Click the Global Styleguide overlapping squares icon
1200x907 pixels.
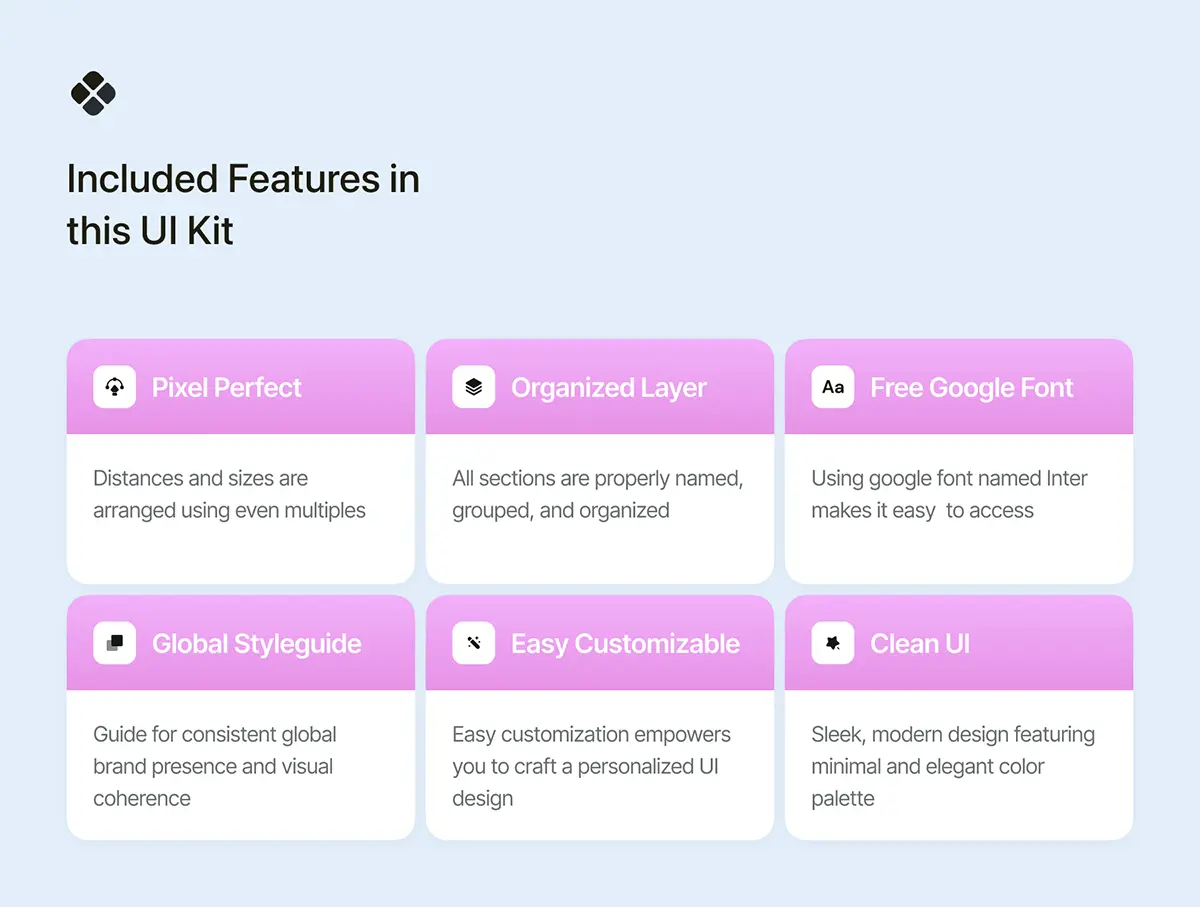click(114, 643)
